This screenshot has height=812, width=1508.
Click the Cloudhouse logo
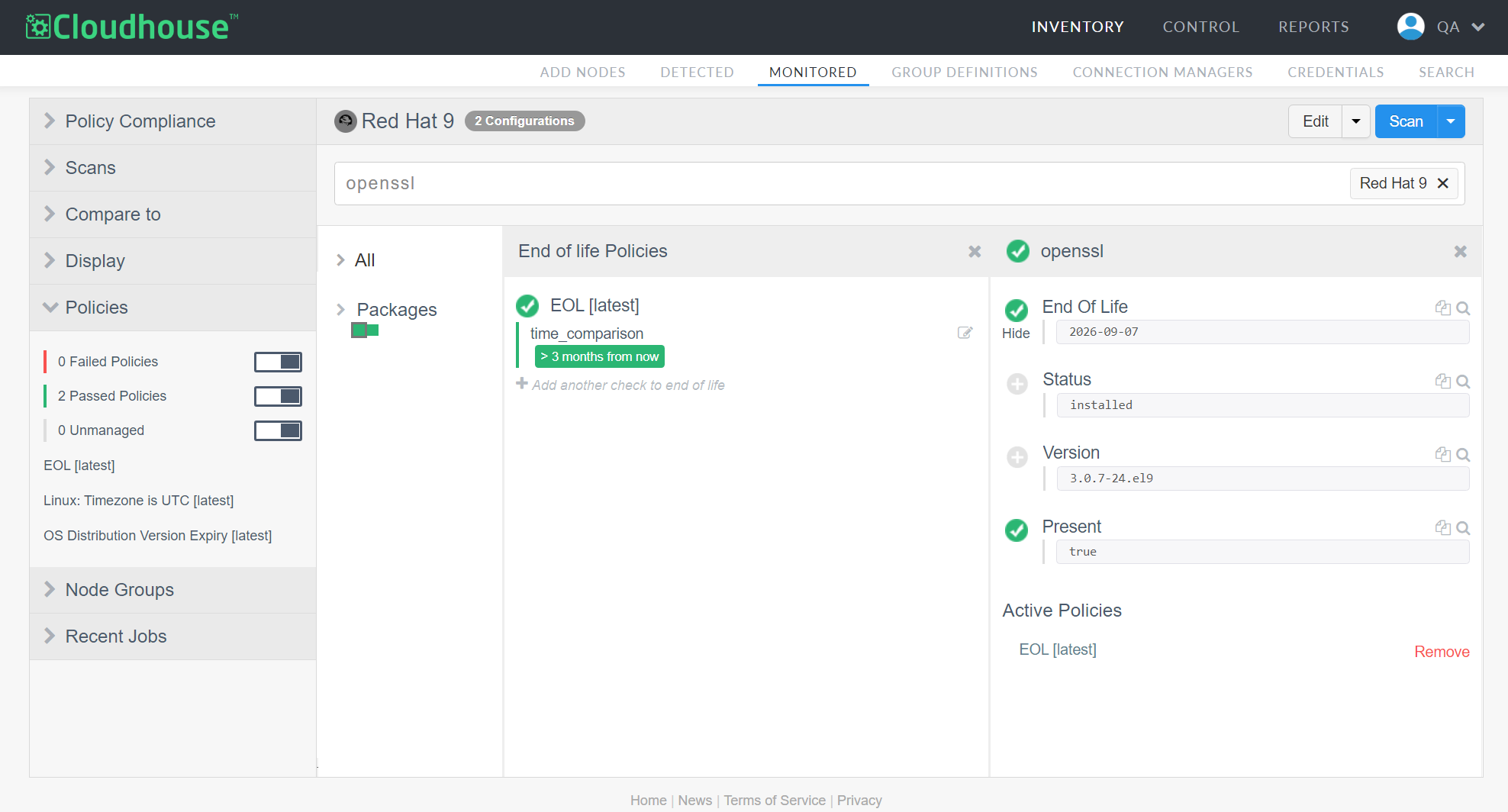tap(131, 27)
